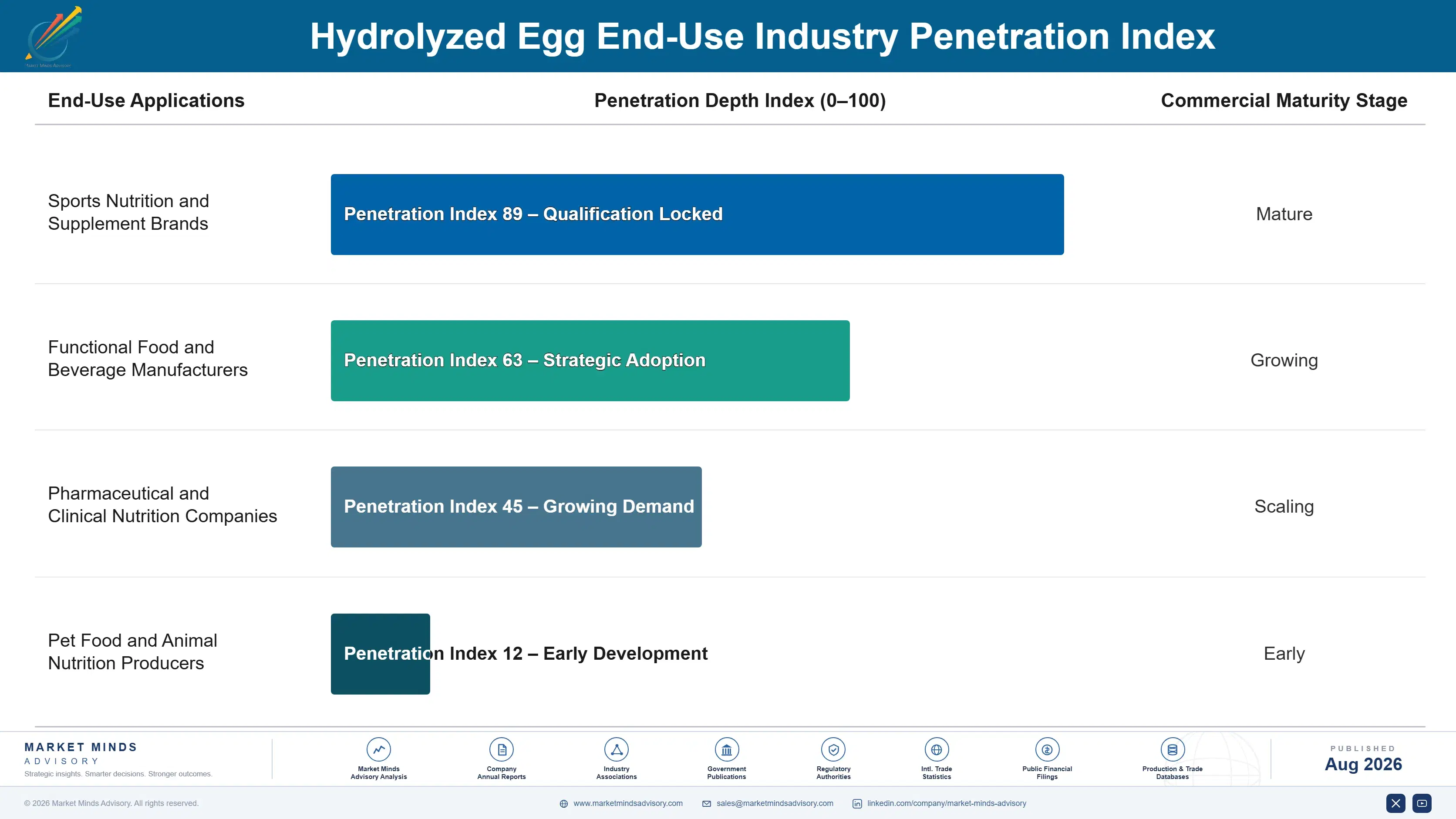Click 'Pharmaceutical and Clinical Nutrition Companies' text
Image resolution: width=1456 pixels, height=819 pixels.
[162, 505]
